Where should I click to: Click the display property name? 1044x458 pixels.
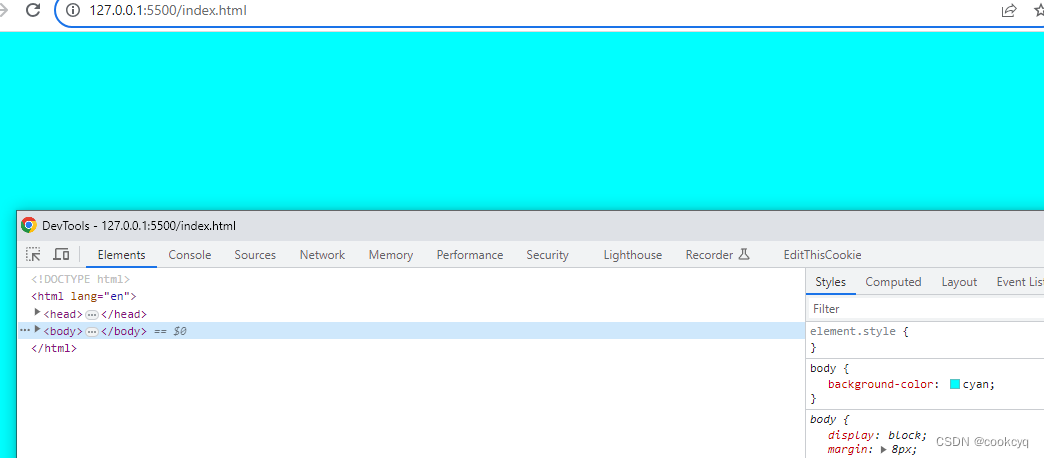pos(849,435)
